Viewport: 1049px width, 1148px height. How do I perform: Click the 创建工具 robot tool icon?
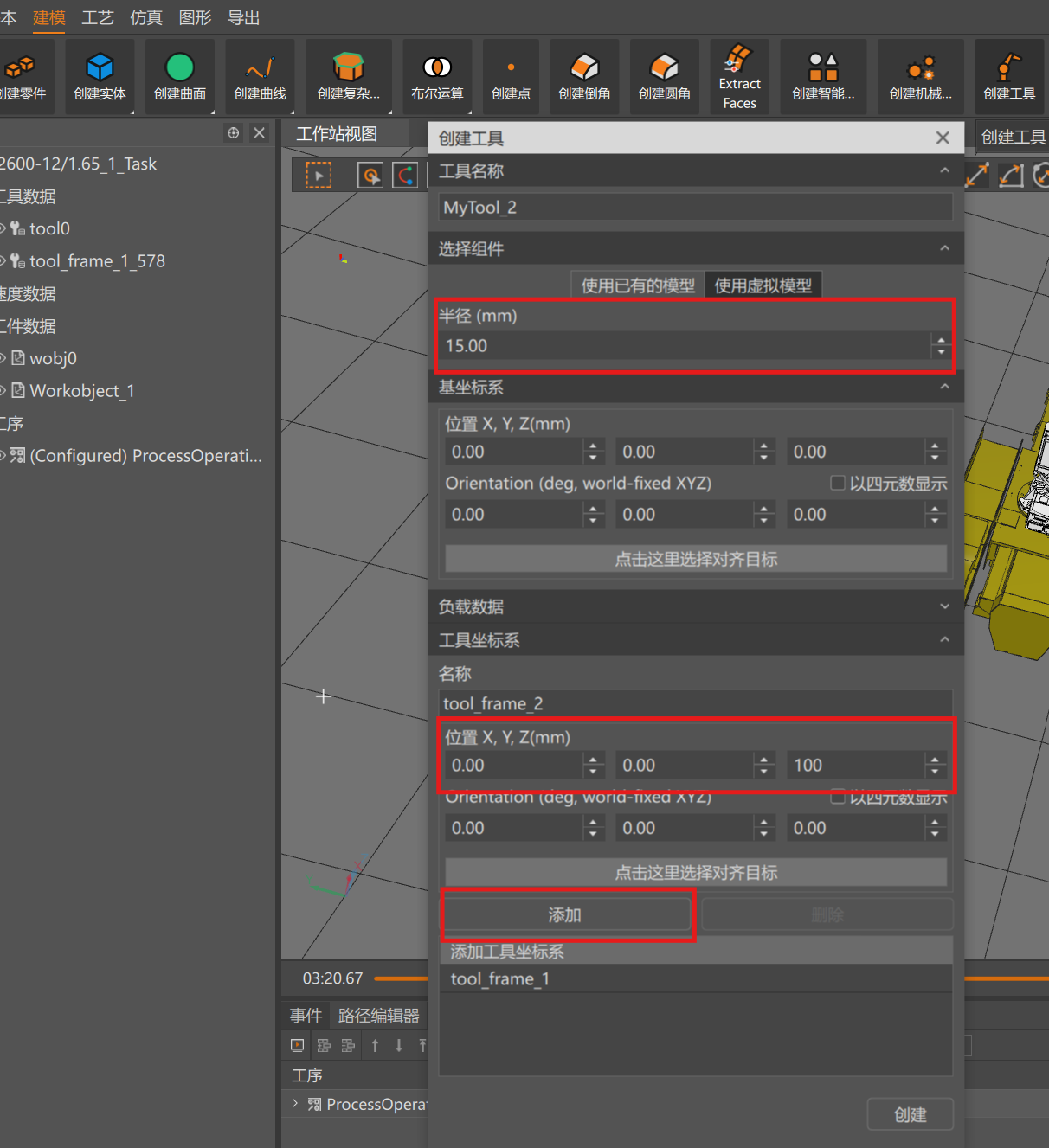[1009, 67]
